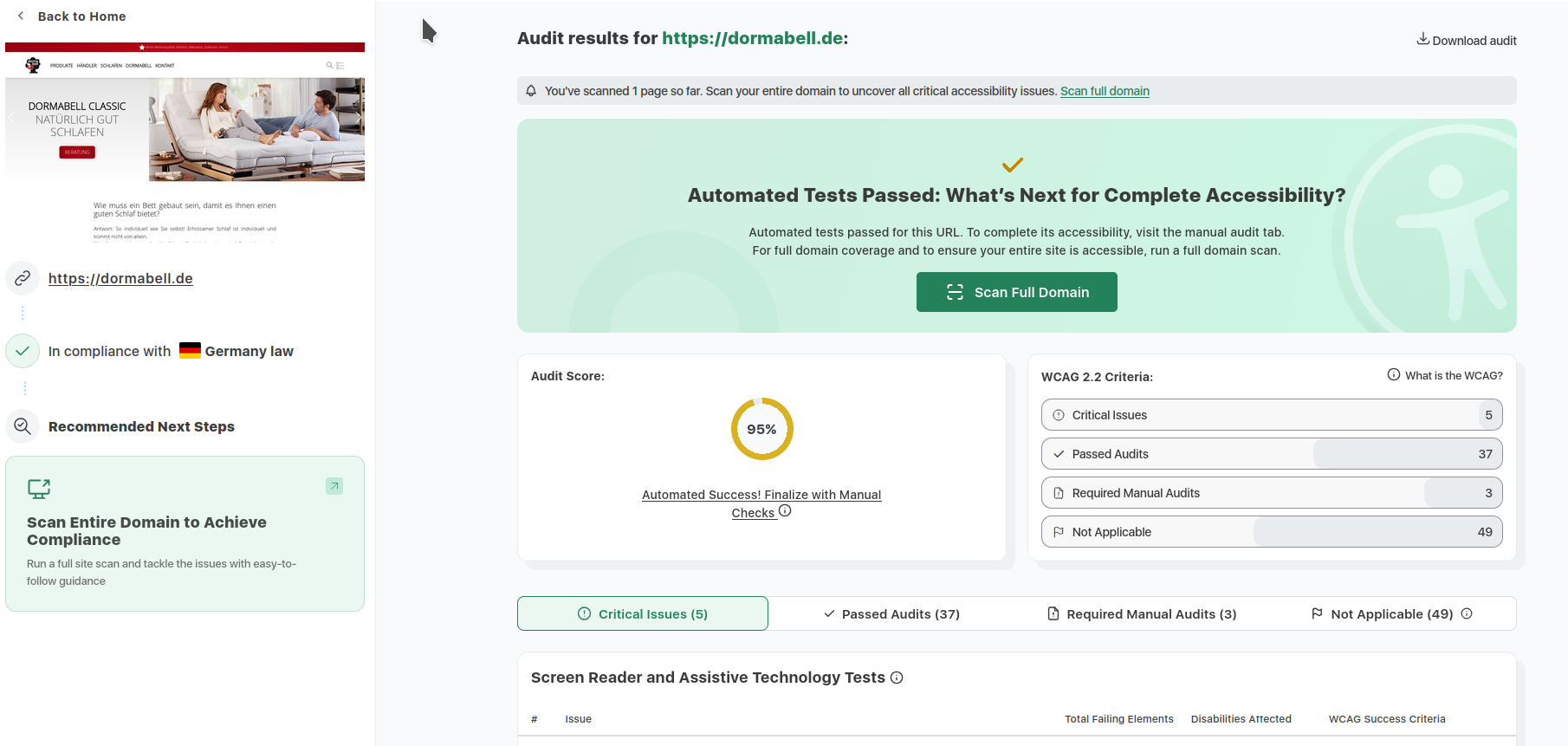Click the link chain icon beside the URL
Image resolution: width=1568 pixels, height=746 pixels.
pyautogui.click(x=23, y=278)
